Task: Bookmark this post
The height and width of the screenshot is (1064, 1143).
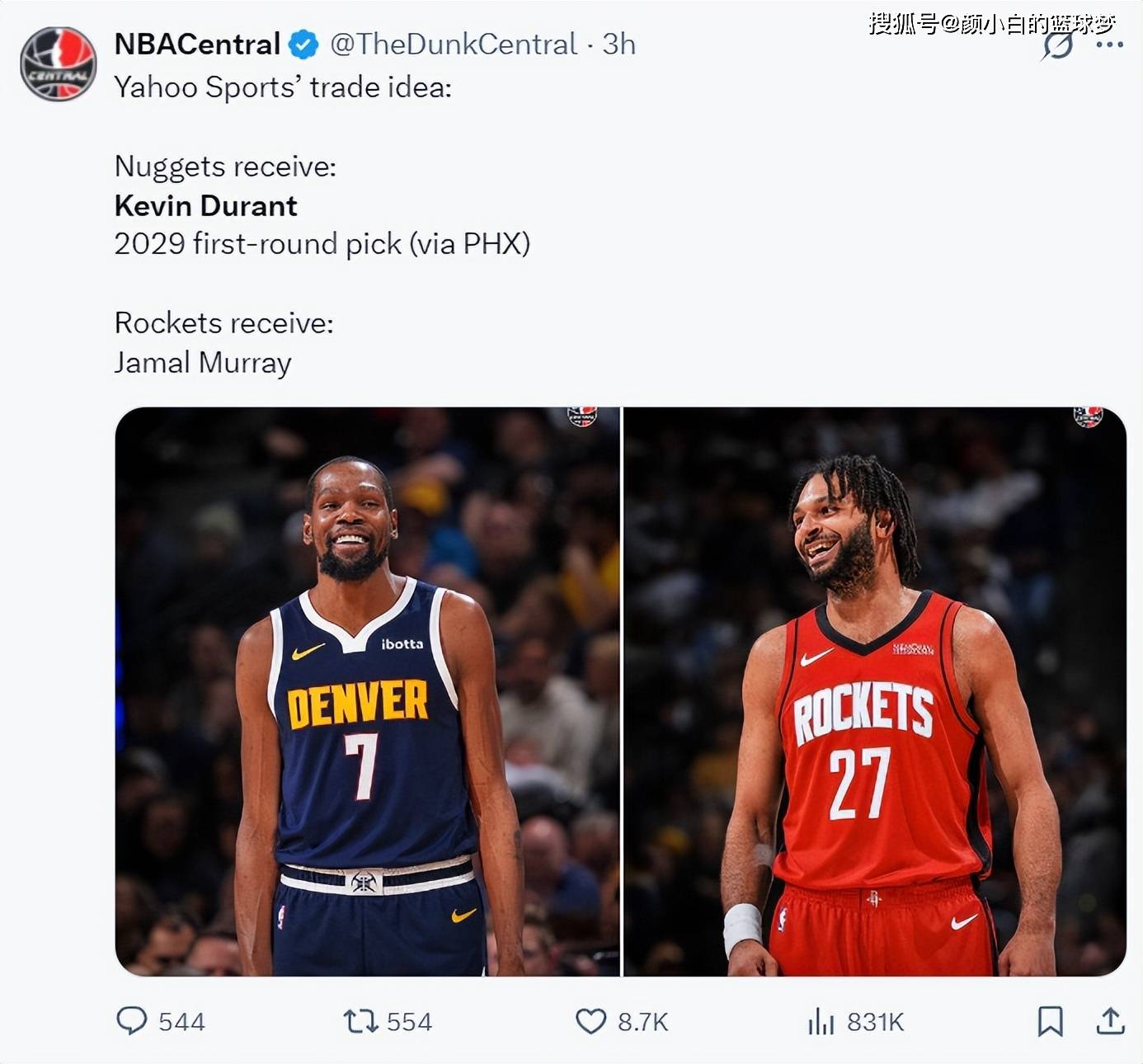Action: click(1050, 1021)
